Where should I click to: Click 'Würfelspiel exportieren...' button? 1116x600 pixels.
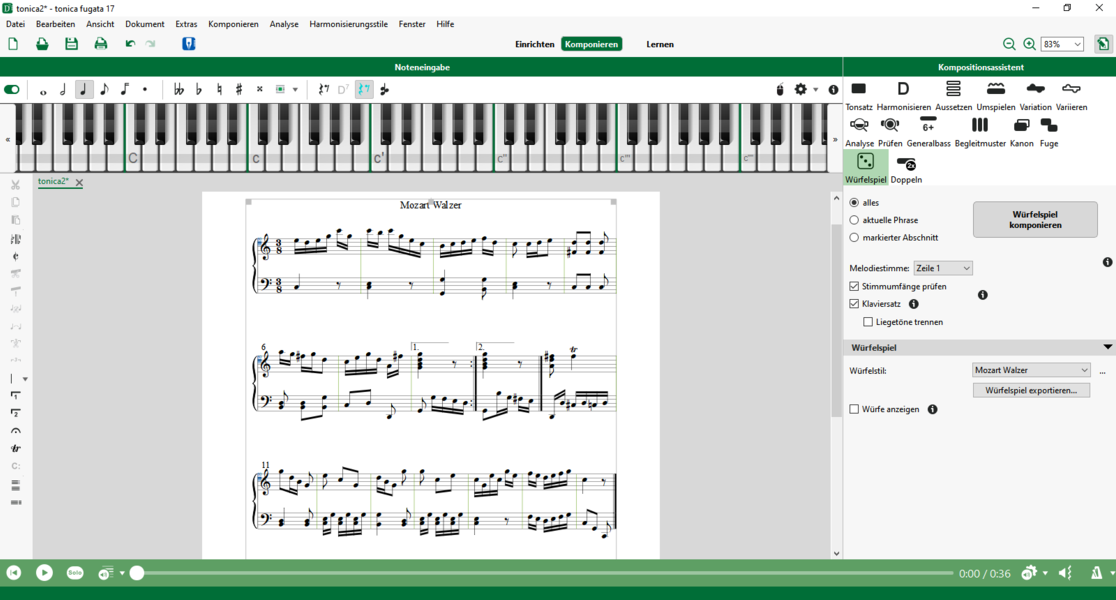1031,390
